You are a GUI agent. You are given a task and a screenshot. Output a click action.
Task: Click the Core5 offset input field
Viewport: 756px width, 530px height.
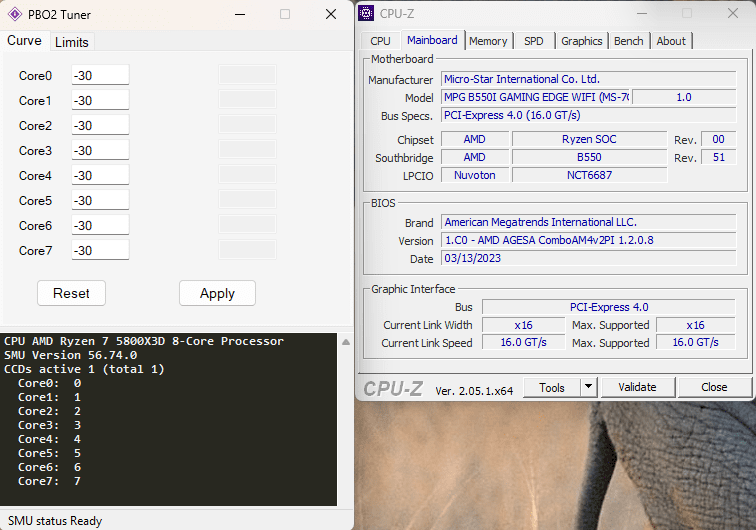coord(100,201)
